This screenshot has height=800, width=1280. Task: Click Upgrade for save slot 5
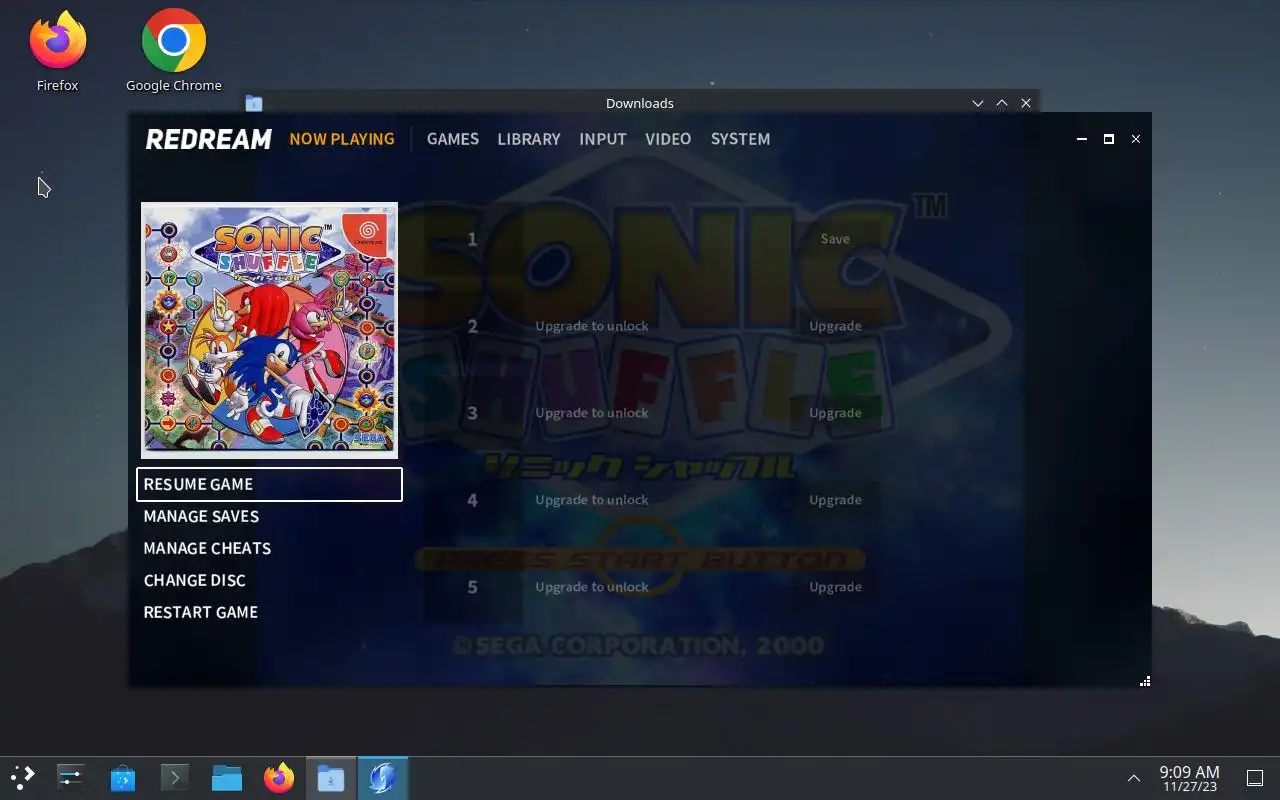[x=835, y=587]
